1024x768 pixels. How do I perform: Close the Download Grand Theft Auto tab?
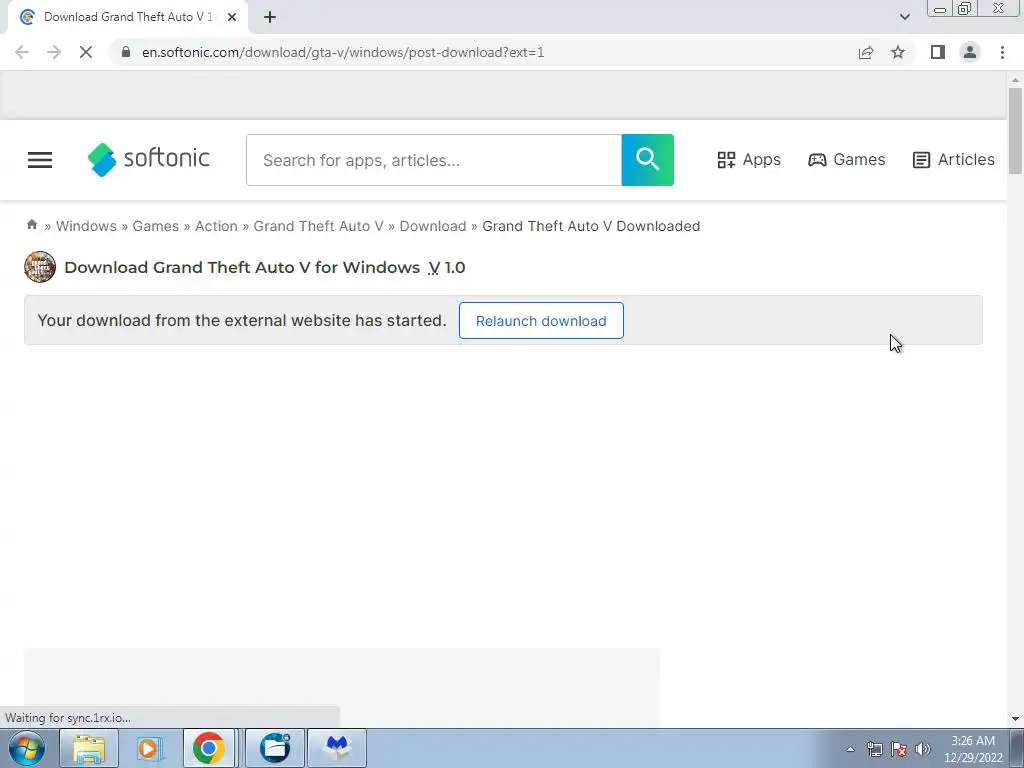coord(232,17)
